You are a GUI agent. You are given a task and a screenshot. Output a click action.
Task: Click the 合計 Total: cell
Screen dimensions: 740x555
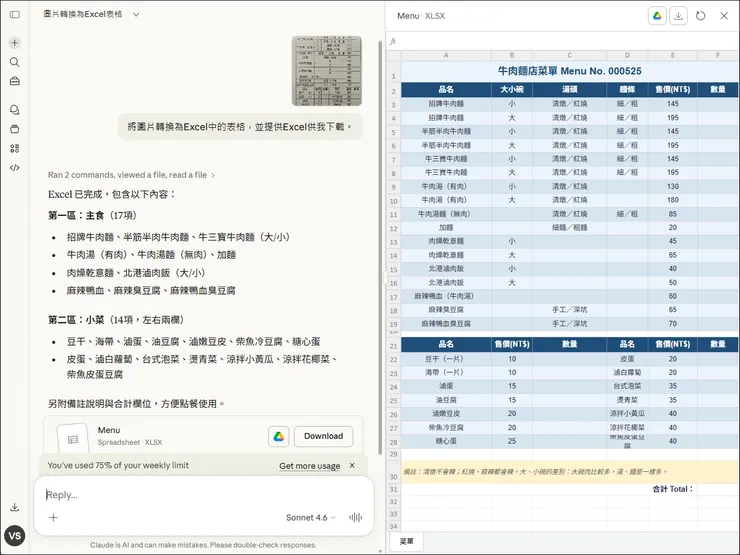point(673,489)
